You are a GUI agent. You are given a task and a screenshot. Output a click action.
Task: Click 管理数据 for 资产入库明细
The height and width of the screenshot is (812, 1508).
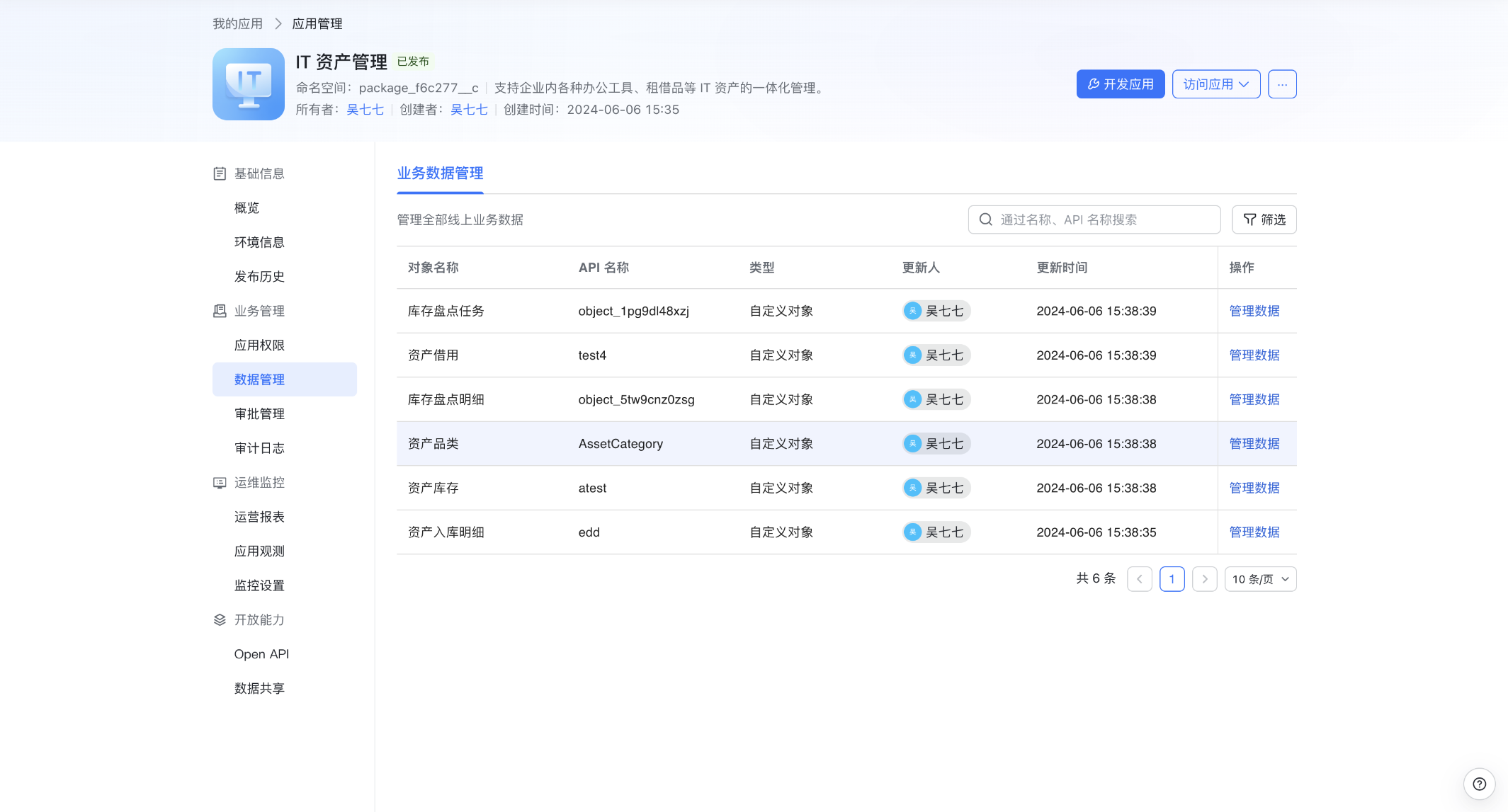[1254, 532]
